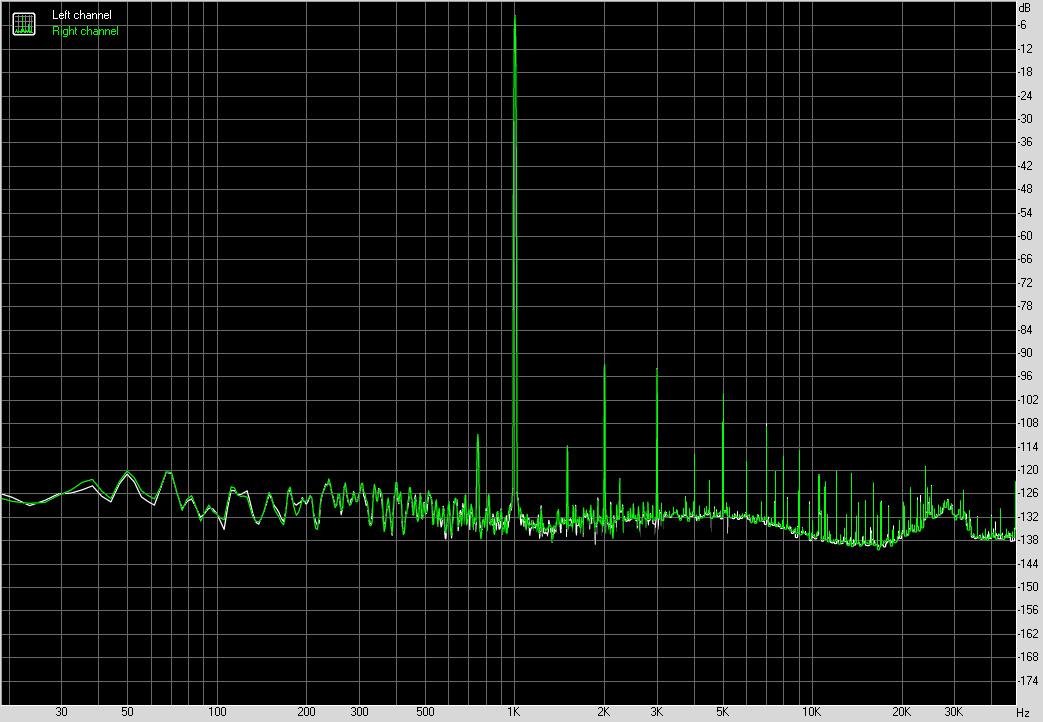This screenshot has height=722, width=1043.
Task: Click the 100 label on the frequency axis
Action: click(x=217, y=712)
